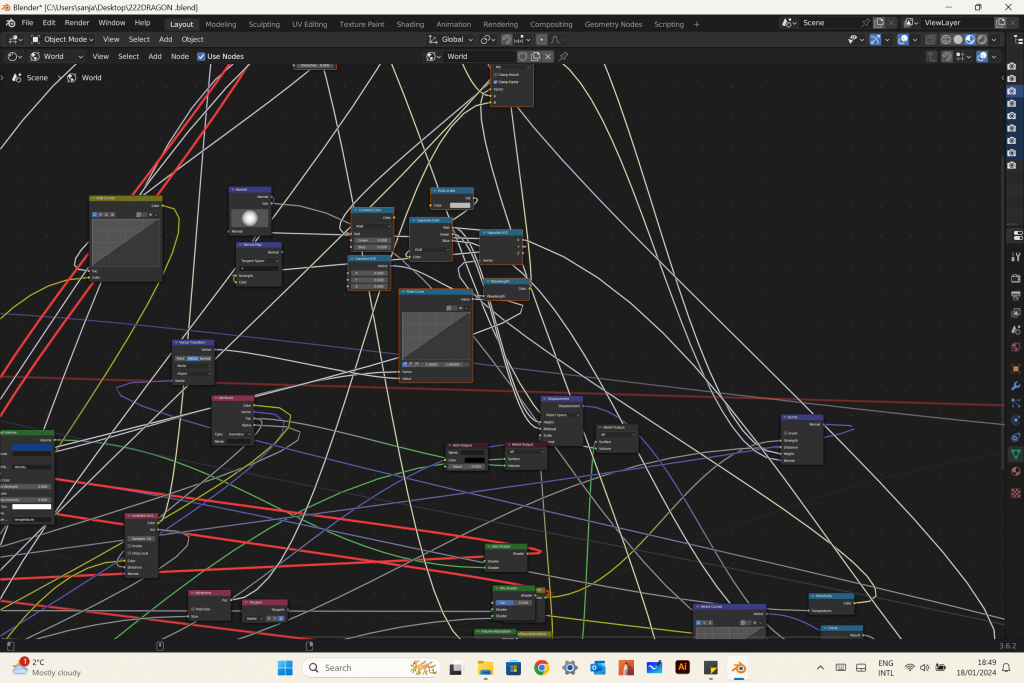Go to the parent node tree
This screenshot has height=683, width=1024.
pos(932,57)
